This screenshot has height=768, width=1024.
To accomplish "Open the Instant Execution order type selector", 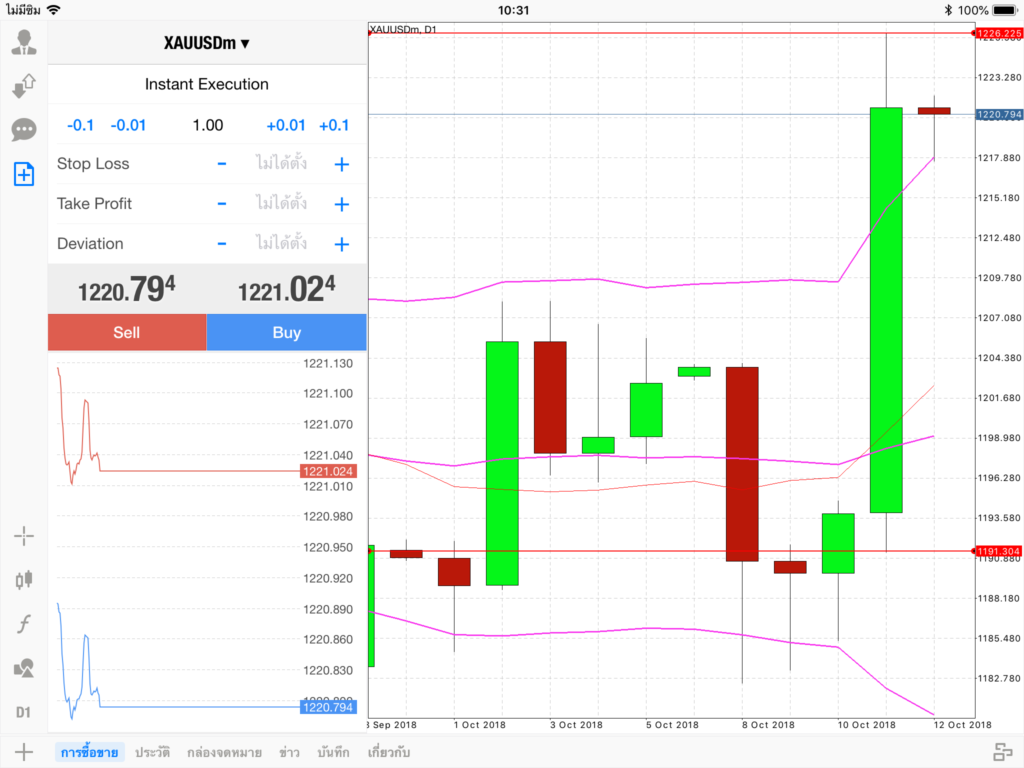I will 207,85.
